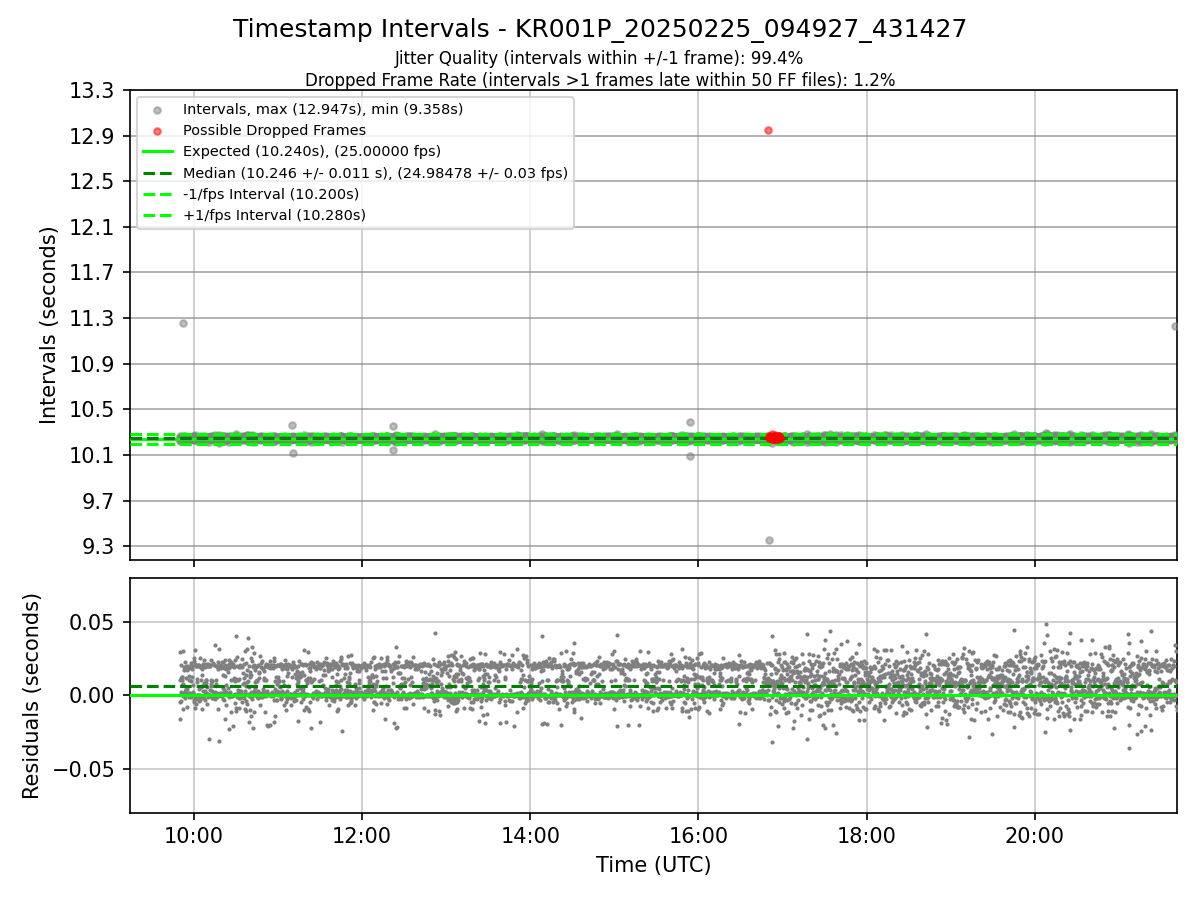1200x900 pixels.
Task: Click the legend entry '-1/fps Interval (10.200s)'
Action: (x=271, y=194)
